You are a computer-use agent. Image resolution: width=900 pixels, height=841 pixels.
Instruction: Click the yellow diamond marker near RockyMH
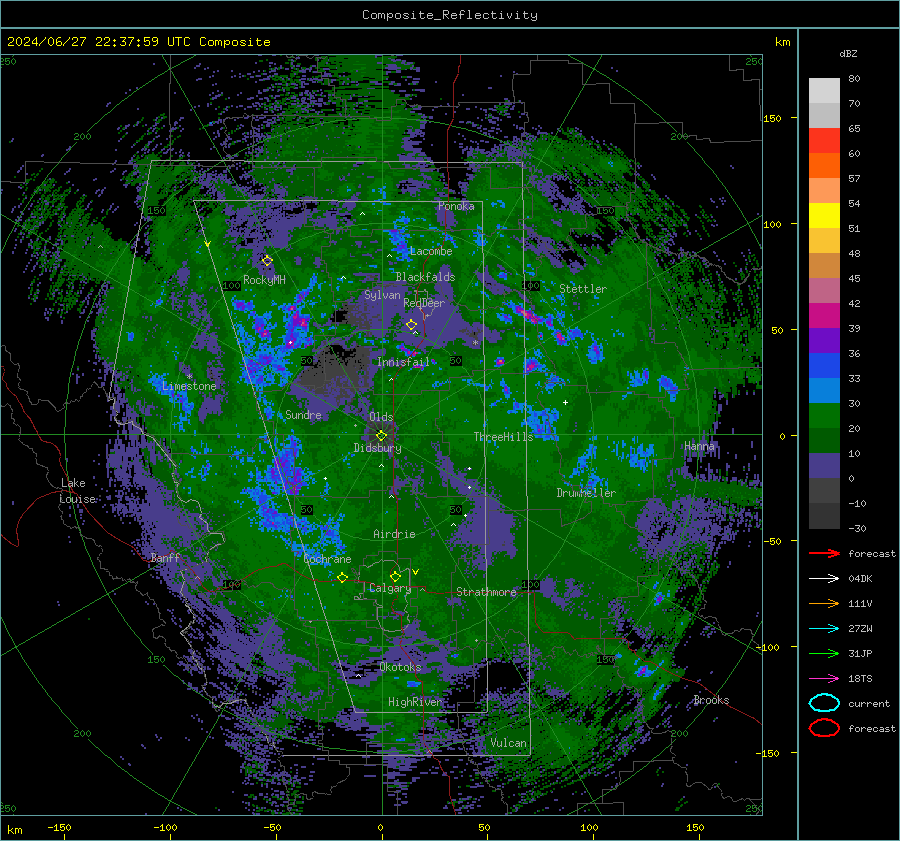point(267,261)
